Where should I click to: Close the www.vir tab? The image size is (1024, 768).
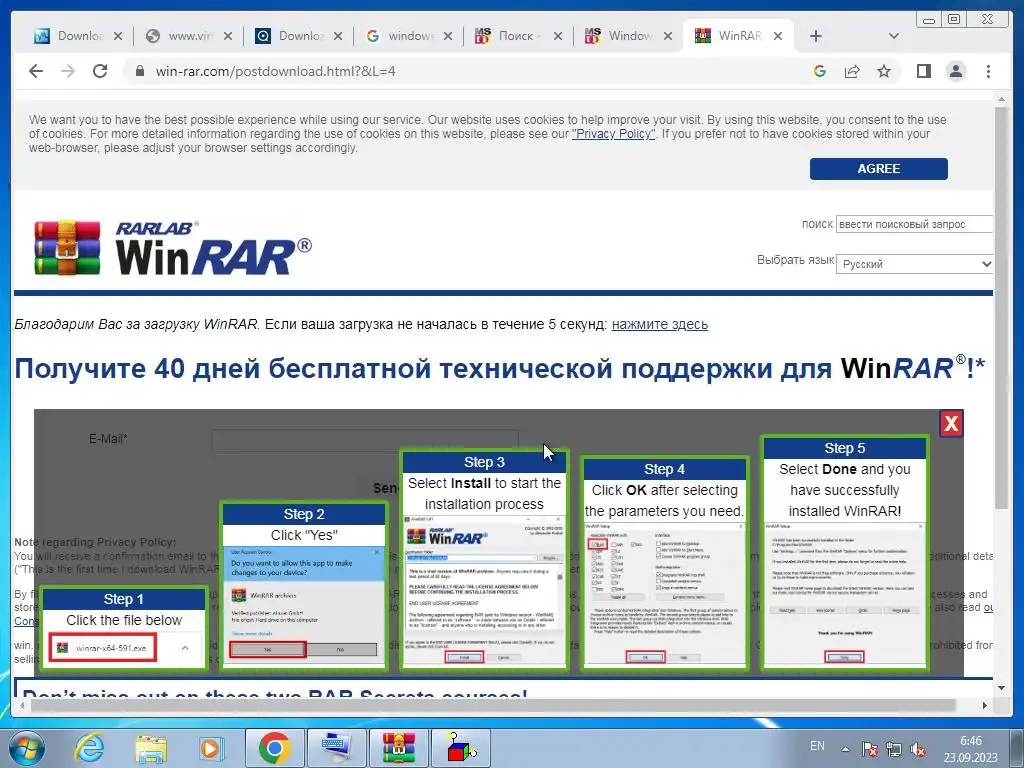point(227,36)
